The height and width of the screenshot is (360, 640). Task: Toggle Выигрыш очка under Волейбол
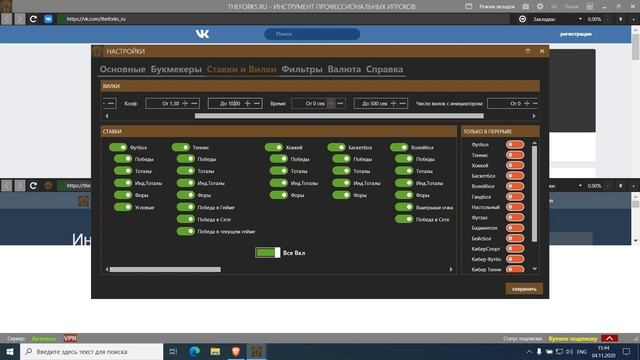404,207
